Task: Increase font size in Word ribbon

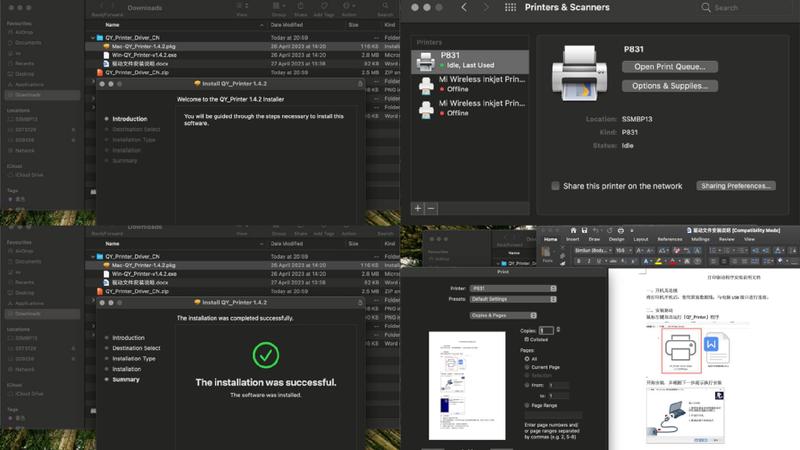Action: coord(638,251)
